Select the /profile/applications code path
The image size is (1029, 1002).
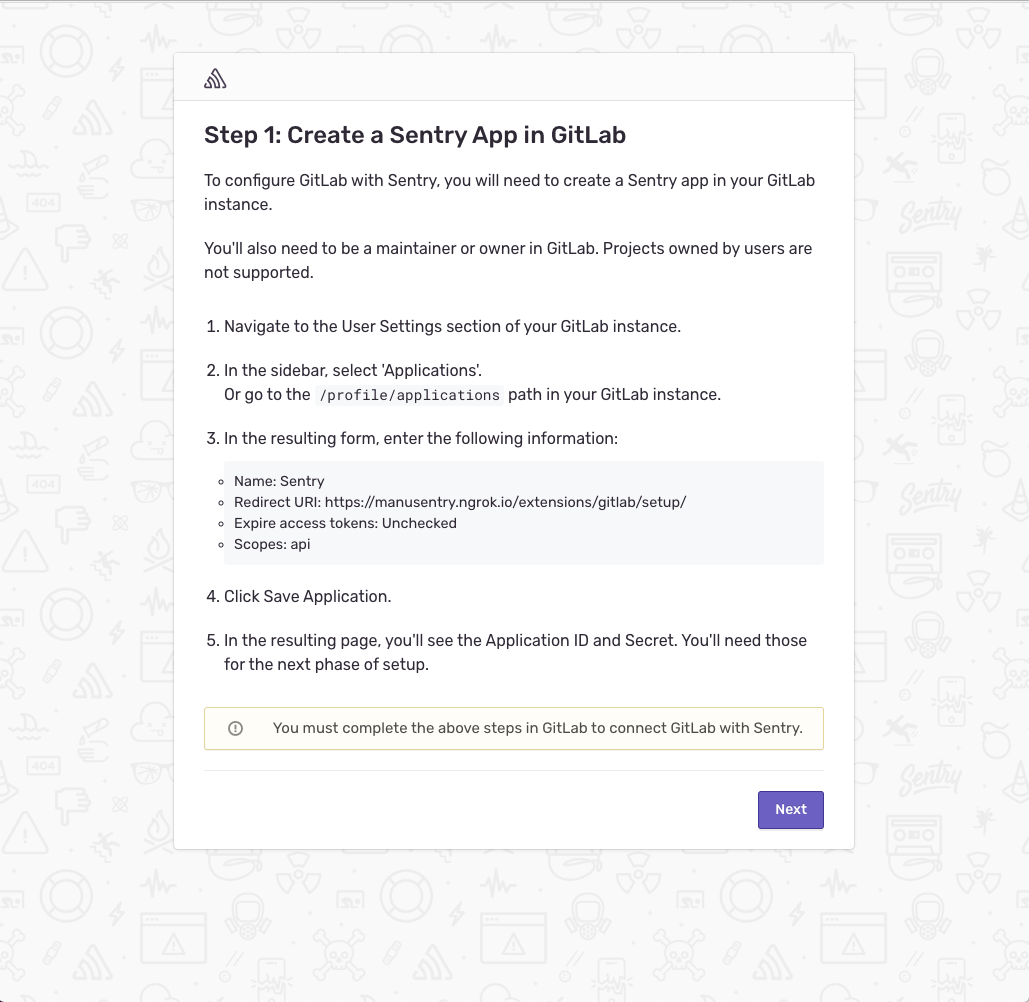click(x=408, y=395)
